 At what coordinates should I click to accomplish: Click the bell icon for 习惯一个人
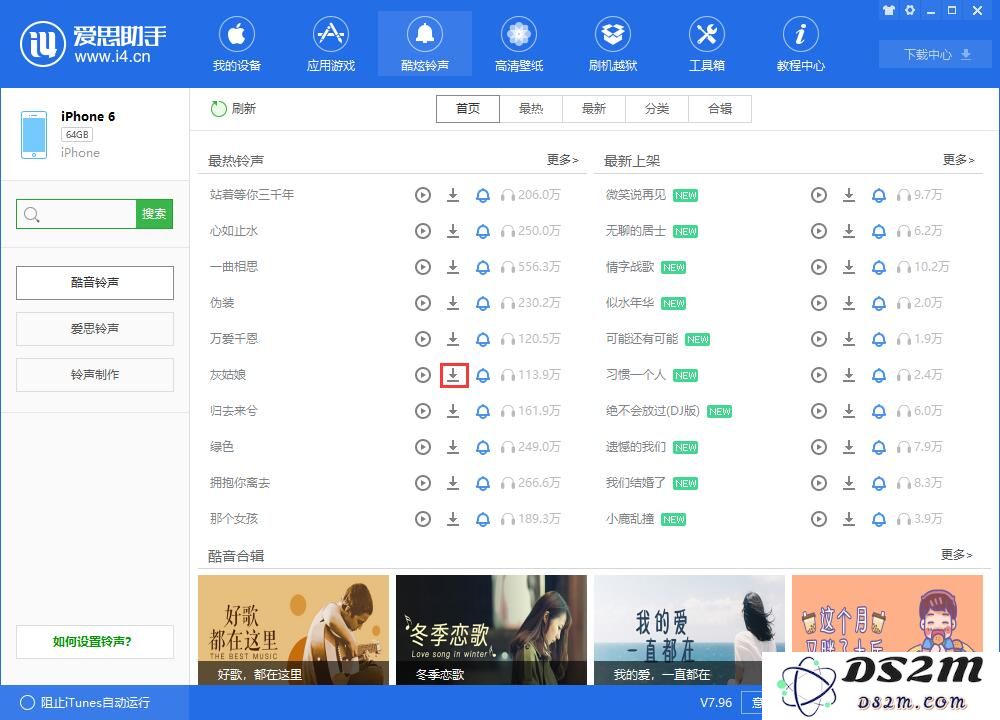point(879,375)
